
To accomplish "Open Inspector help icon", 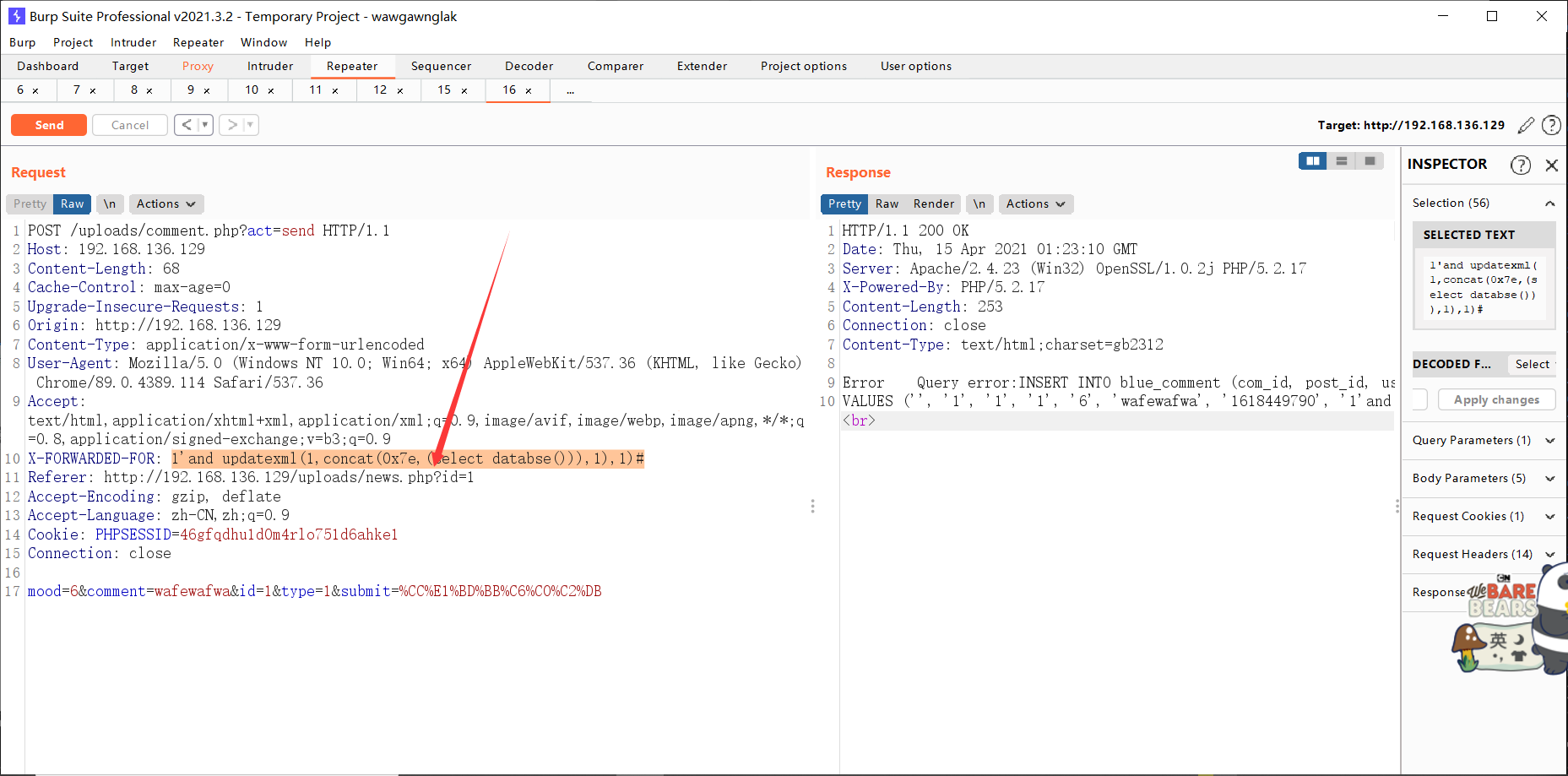I will click(1521, 165).
